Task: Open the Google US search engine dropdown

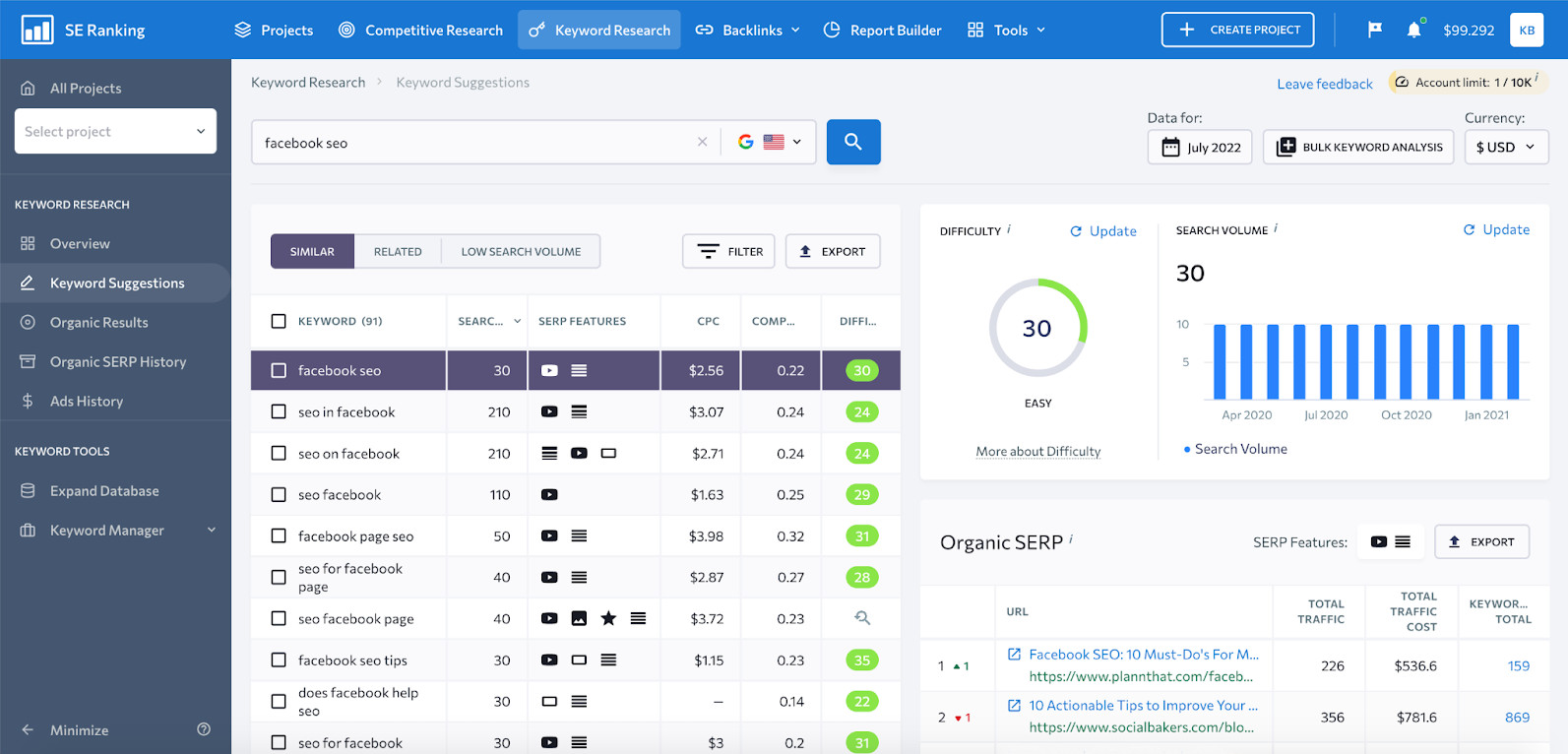Action: coord(769,142)
